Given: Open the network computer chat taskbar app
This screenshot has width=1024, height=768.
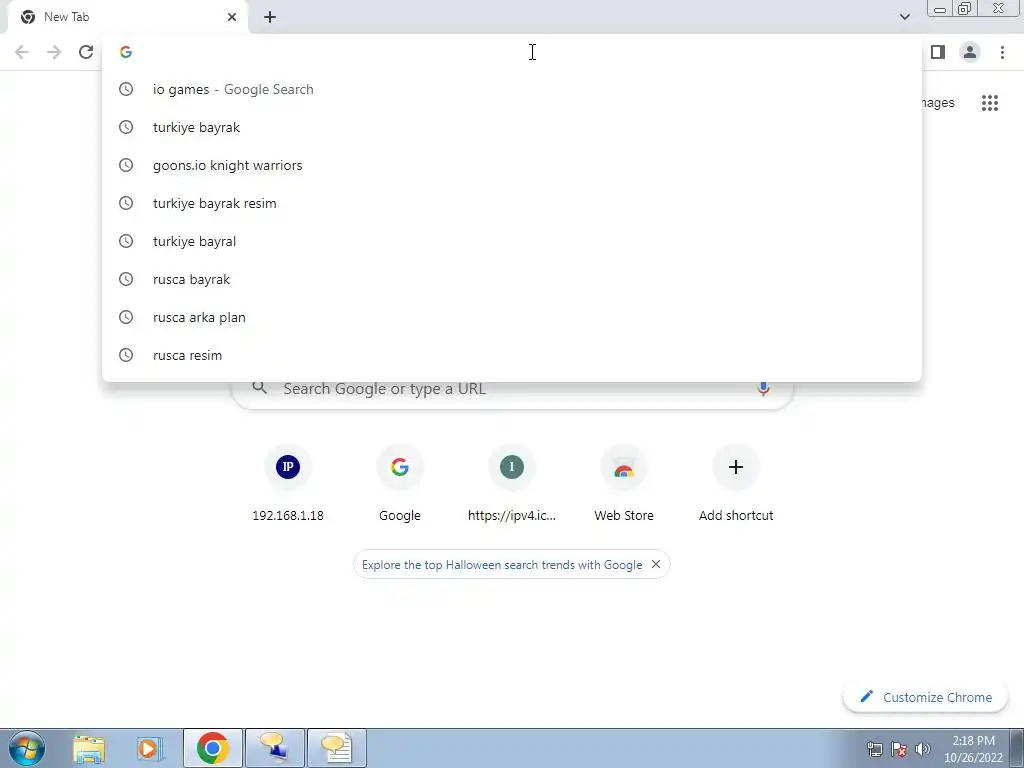Looking at the screenshot, I should pyautogui.click(x=274, y=748).
